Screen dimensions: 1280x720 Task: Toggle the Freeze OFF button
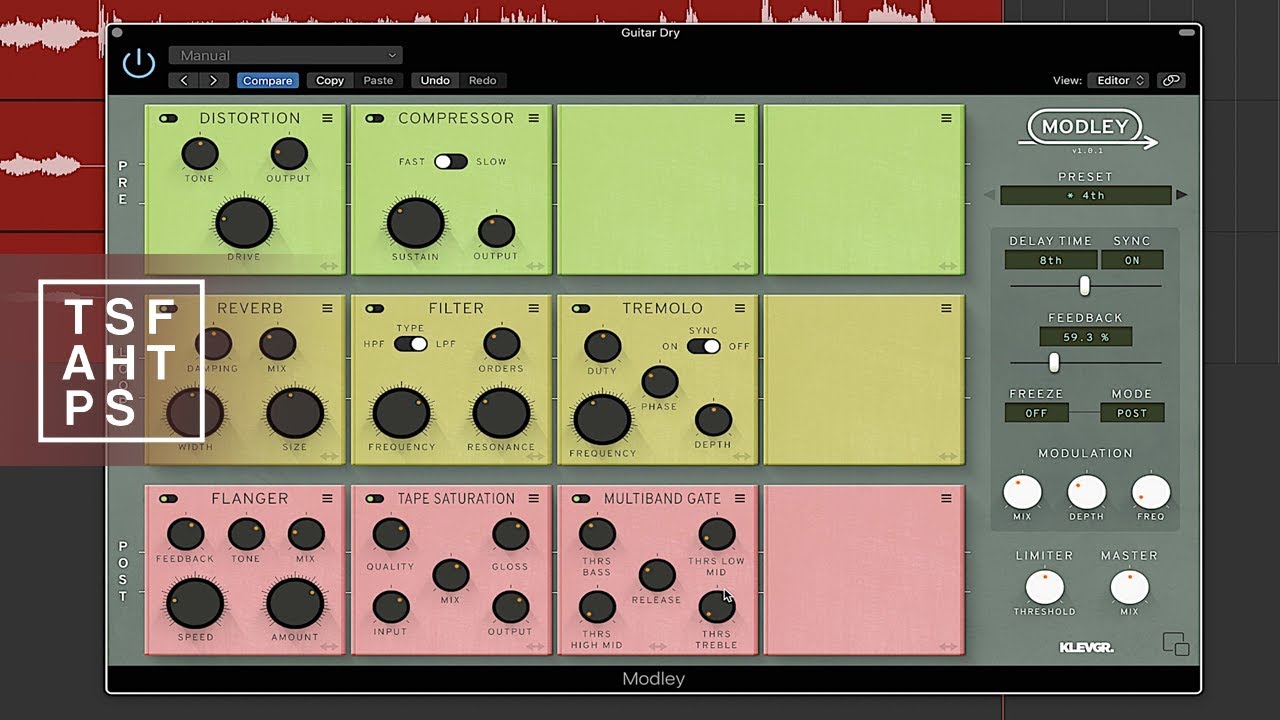1037,413
